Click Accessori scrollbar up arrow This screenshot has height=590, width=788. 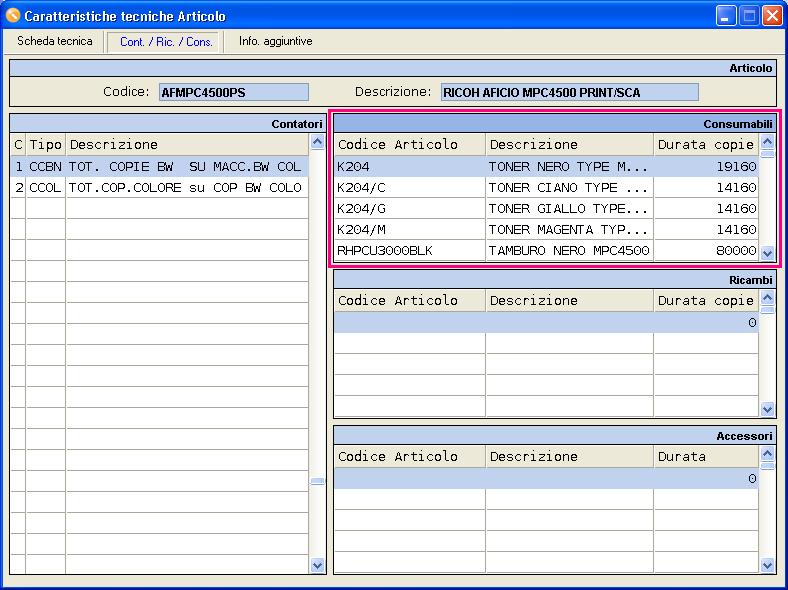tap(767, 454)
